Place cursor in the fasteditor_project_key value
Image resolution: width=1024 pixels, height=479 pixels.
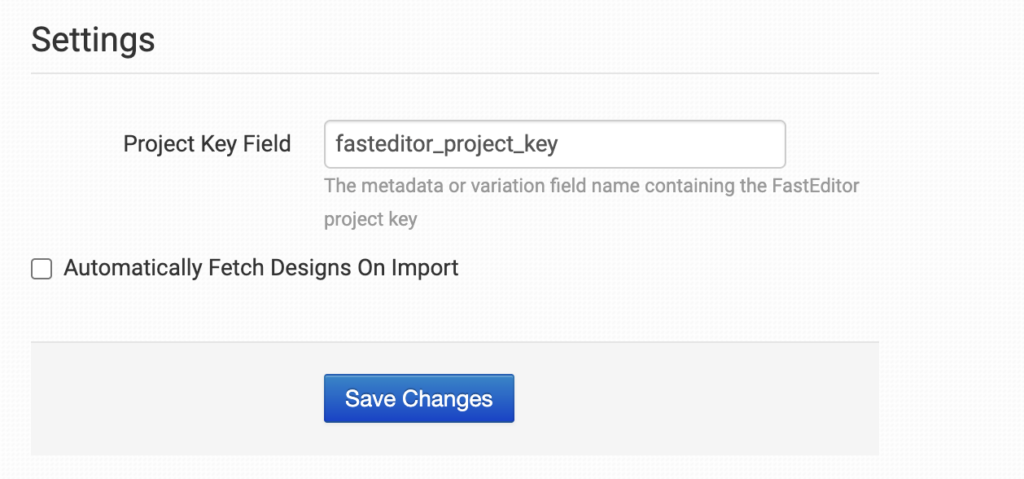pyautogui.click(x=446, y=144)
